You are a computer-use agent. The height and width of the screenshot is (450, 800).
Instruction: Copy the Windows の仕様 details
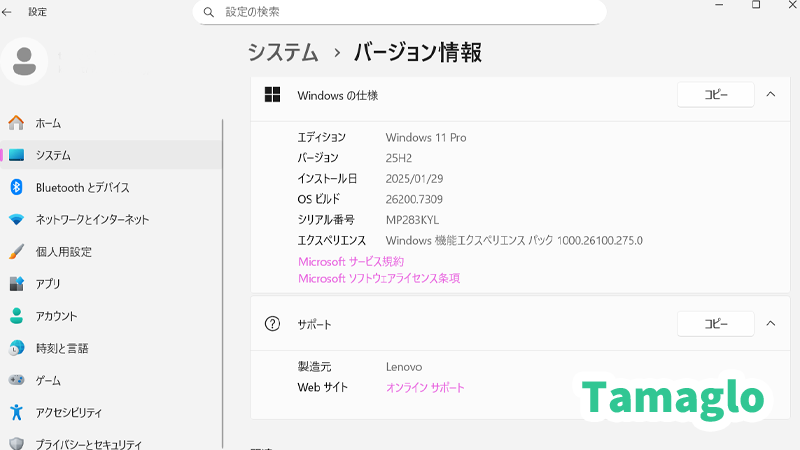pyautogui.click(x=716, y=95)
